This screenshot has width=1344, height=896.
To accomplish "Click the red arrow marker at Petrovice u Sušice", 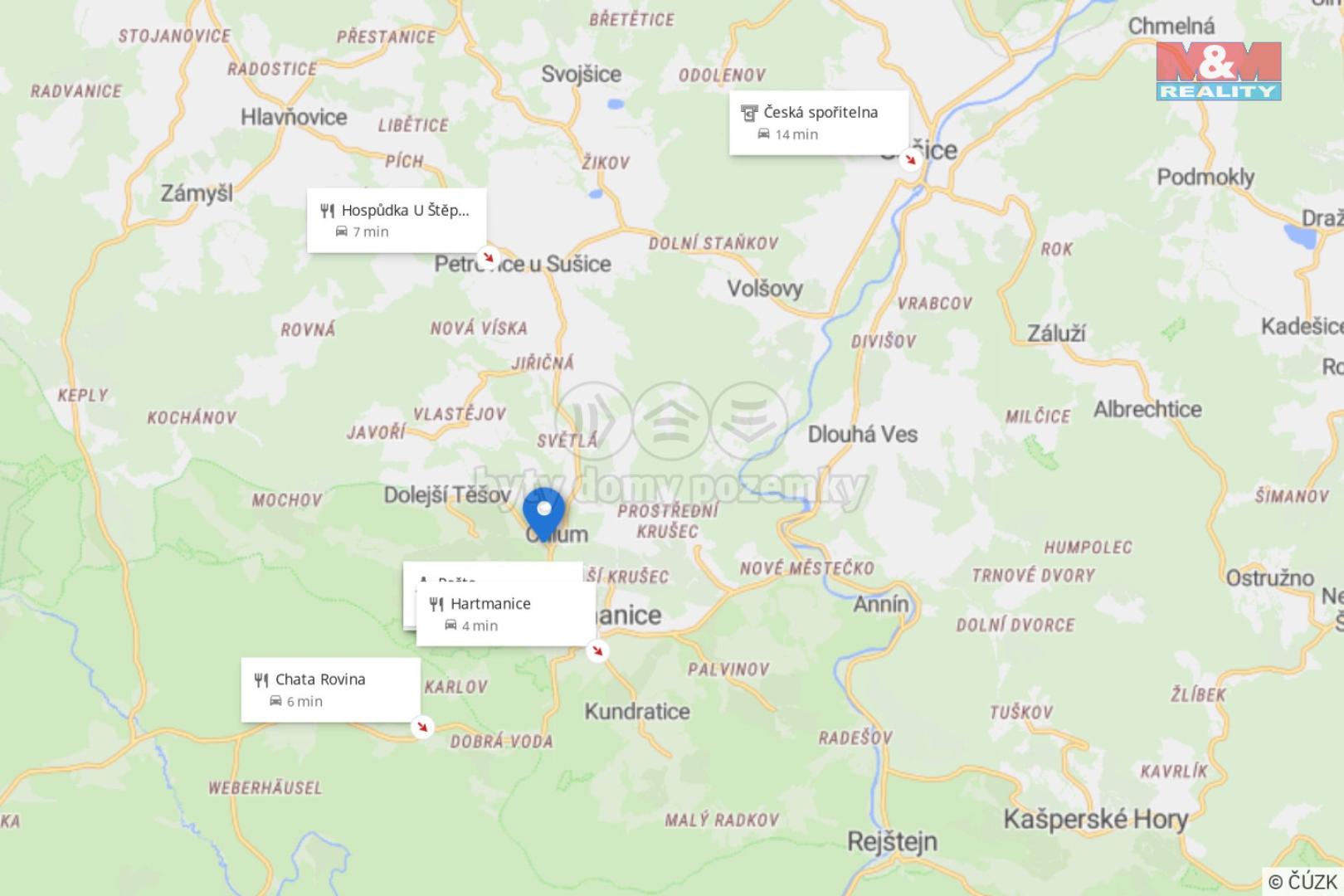I will (488, 257).
